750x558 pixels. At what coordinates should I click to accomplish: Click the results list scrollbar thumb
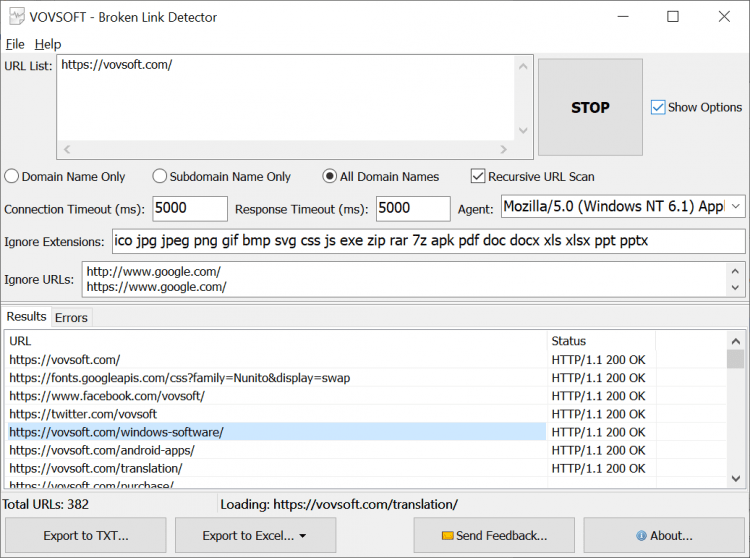(x=736, y=359)
